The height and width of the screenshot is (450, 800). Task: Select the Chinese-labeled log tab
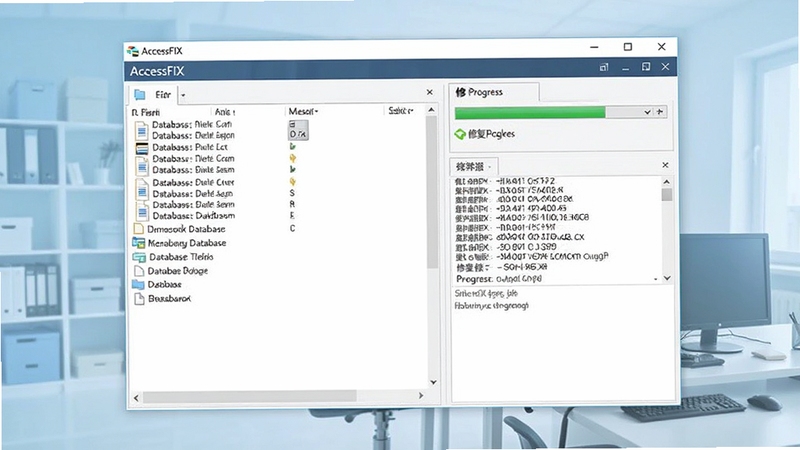pyautogui.click(x=473, y=166)
